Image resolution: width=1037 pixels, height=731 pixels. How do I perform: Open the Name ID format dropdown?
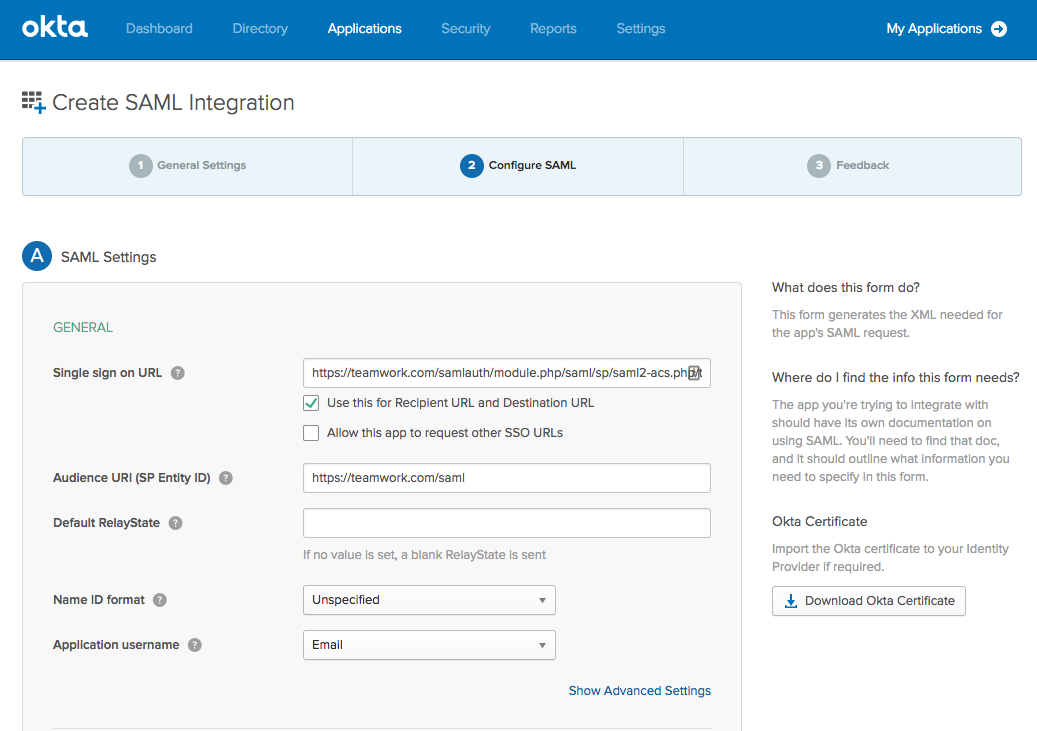click(429, 600)
